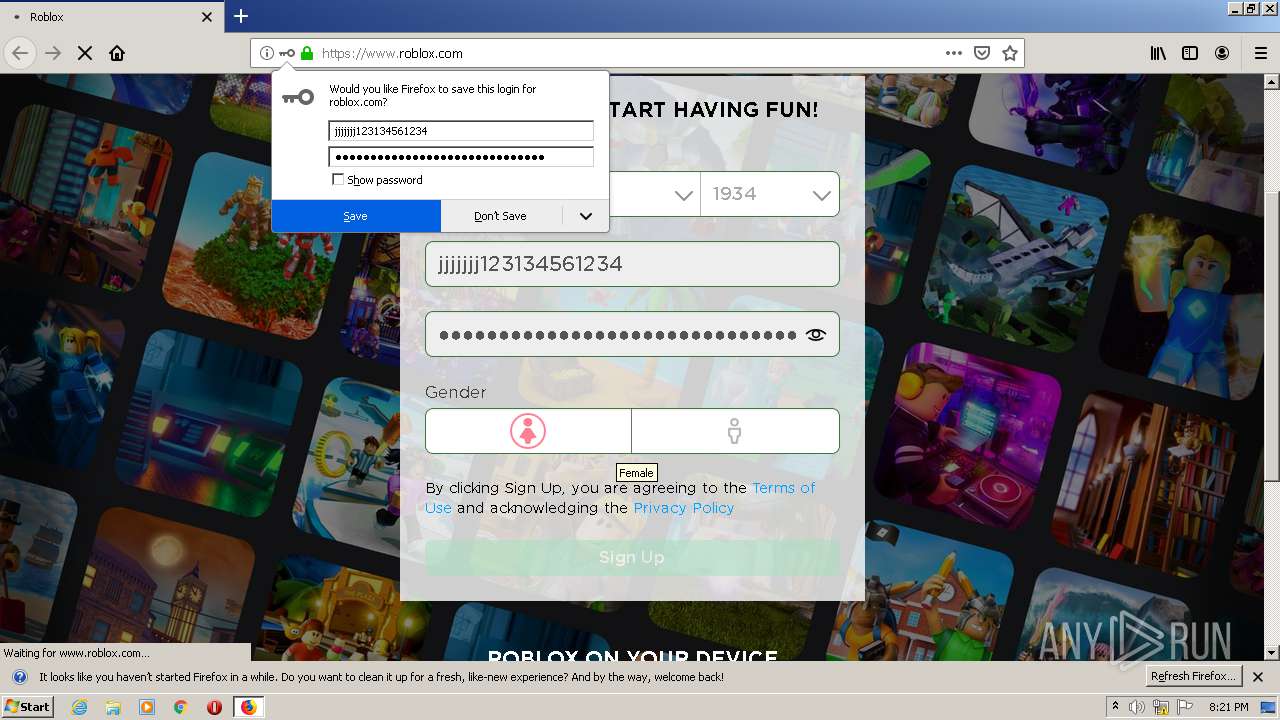Open Firefox account icon
The height and width of the screenshot is (720, 1280).
click(1222, 53)
